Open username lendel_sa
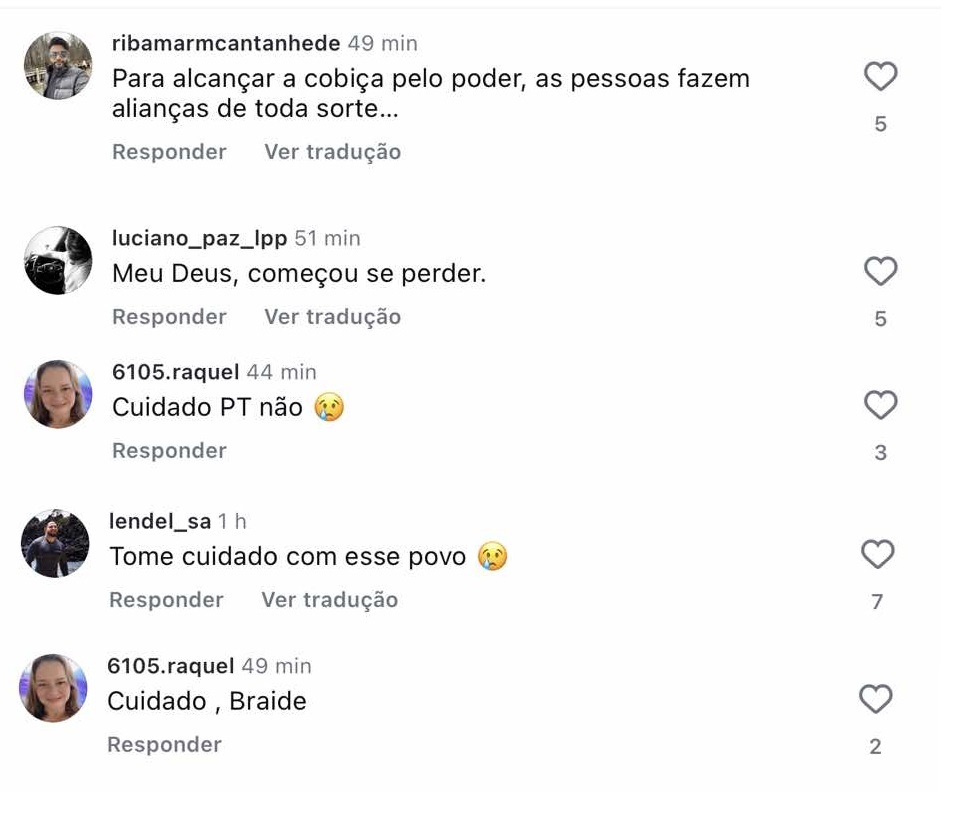Screen dimensions: 970x816 coord(160,522)
